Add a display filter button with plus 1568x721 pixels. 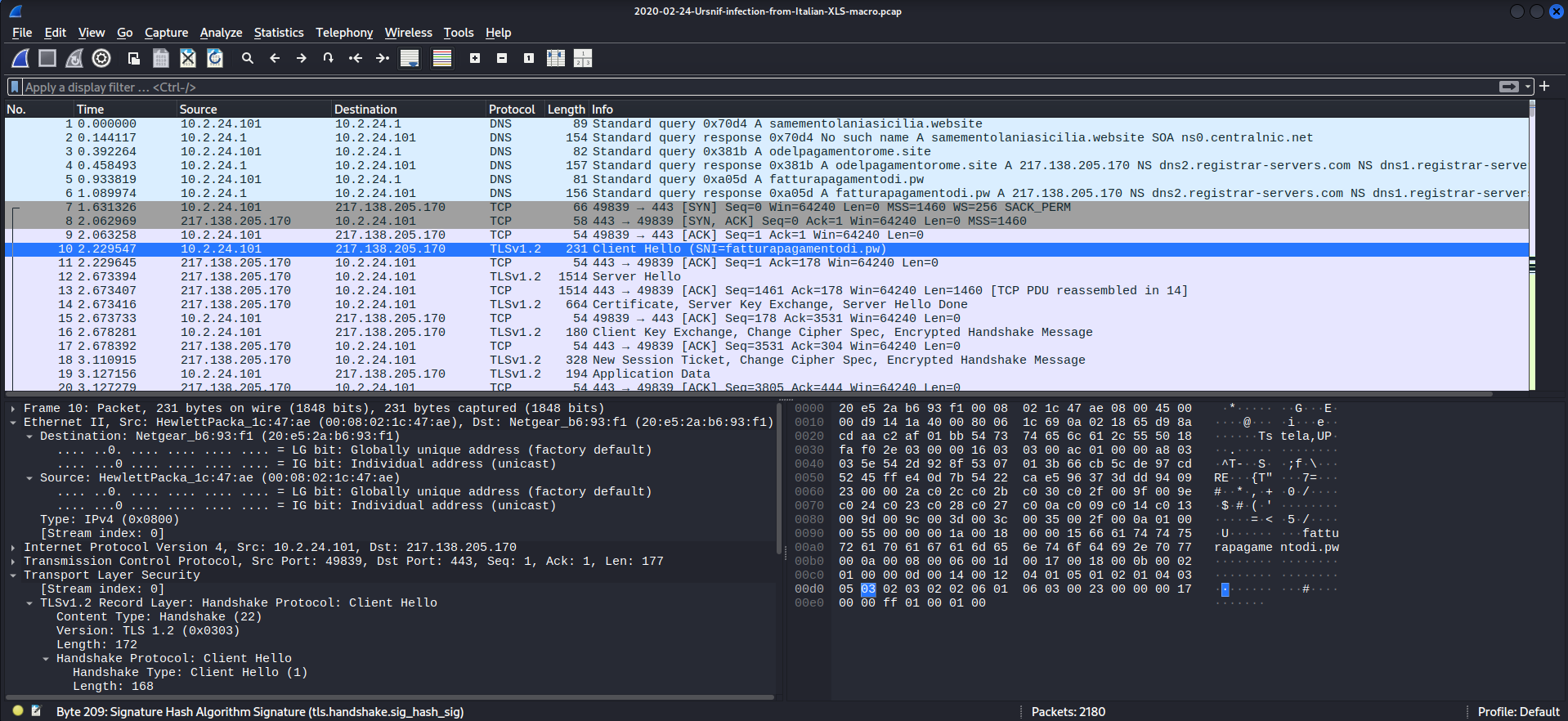[1544, 86]
